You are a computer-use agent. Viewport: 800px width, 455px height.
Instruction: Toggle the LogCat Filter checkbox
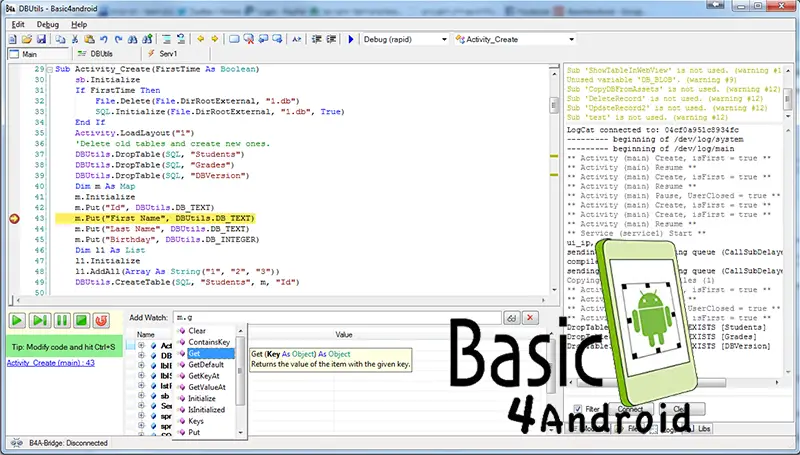pos(577,409)
